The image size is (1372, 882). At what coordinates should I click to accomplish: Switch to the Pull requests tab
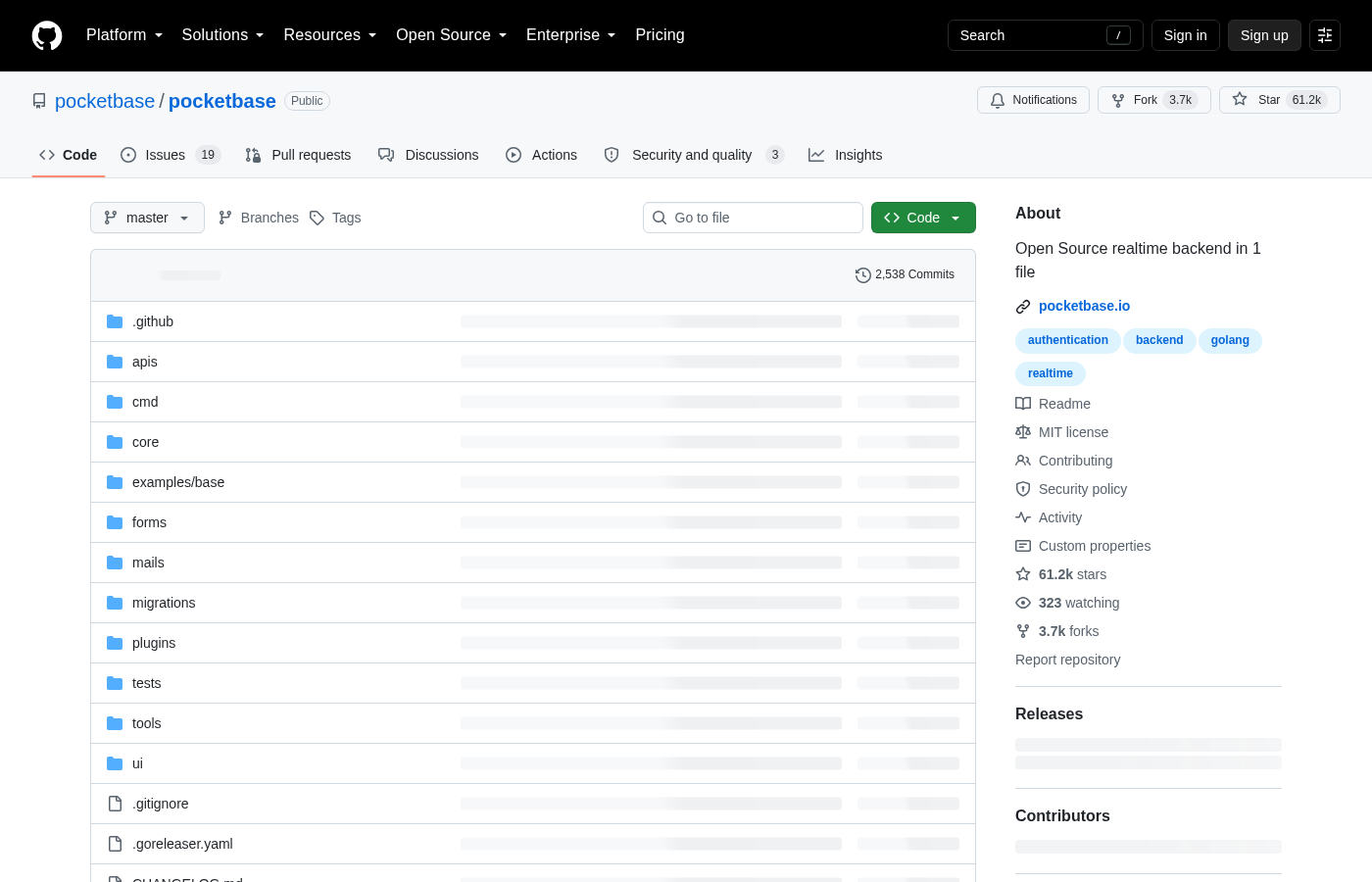[298, 155]
